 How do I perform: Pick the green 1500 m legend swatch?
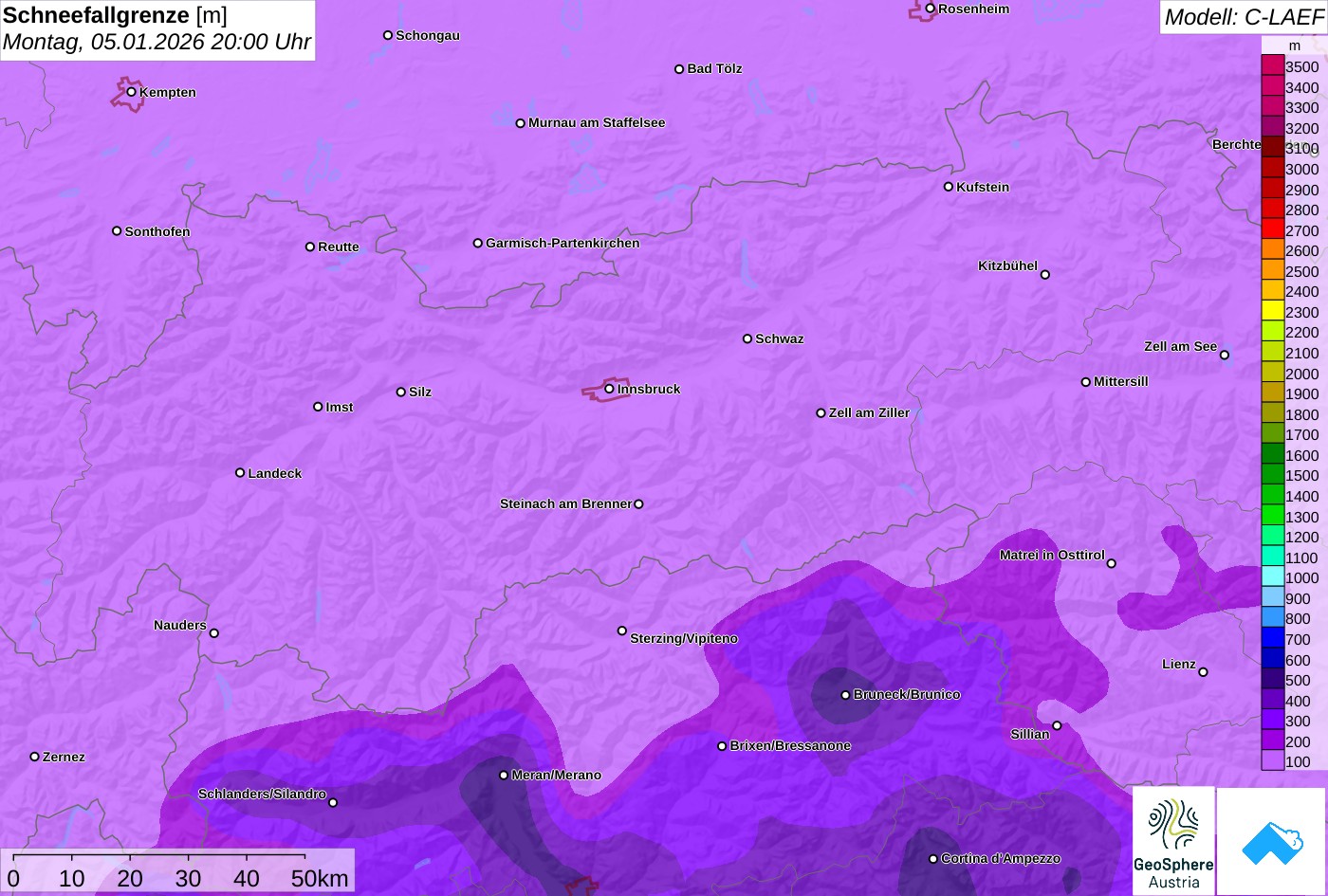(1273, 475)
